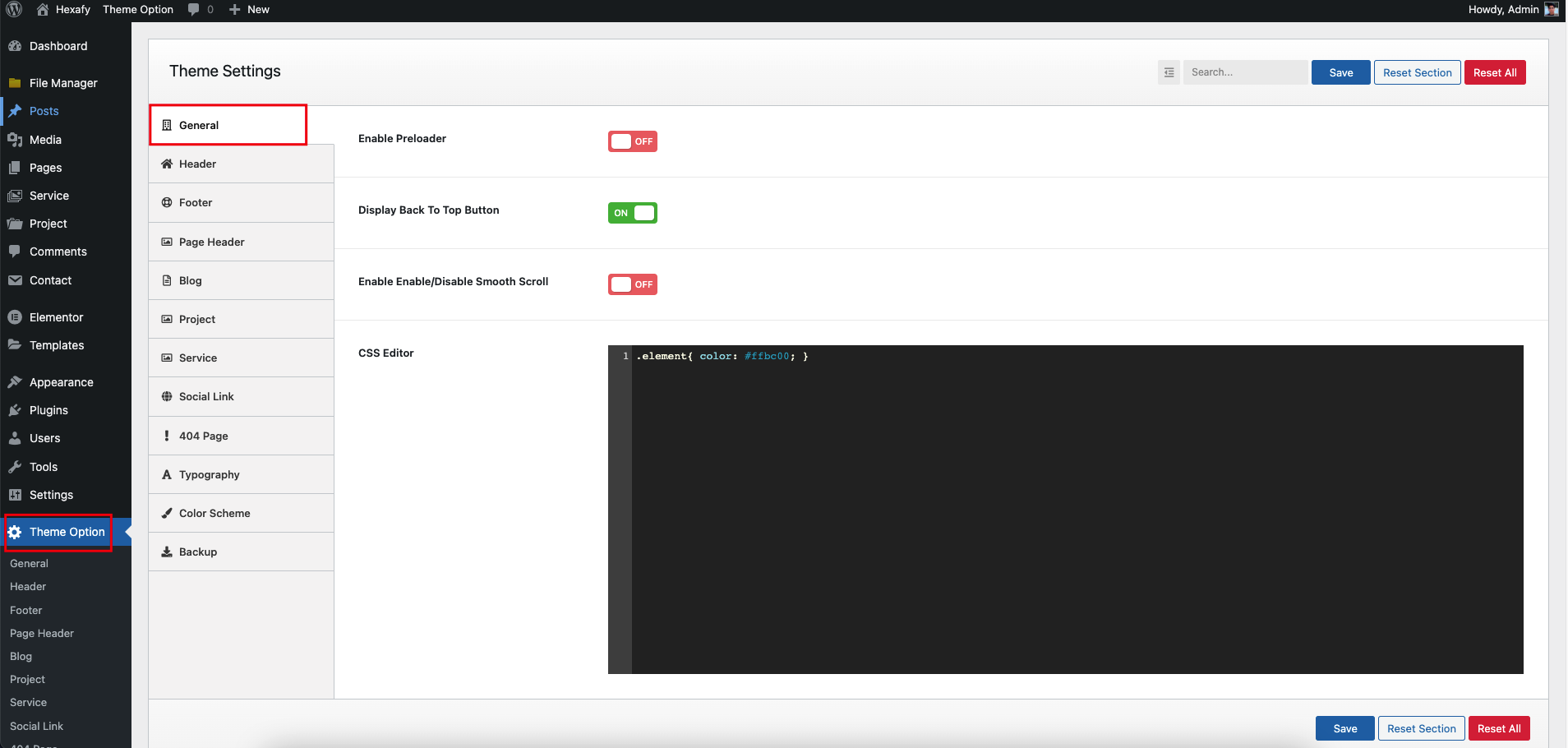Click the Media icon in sidebar
Image resolution: width=1568 pixels, height=748 pixels.
(15, 140)
